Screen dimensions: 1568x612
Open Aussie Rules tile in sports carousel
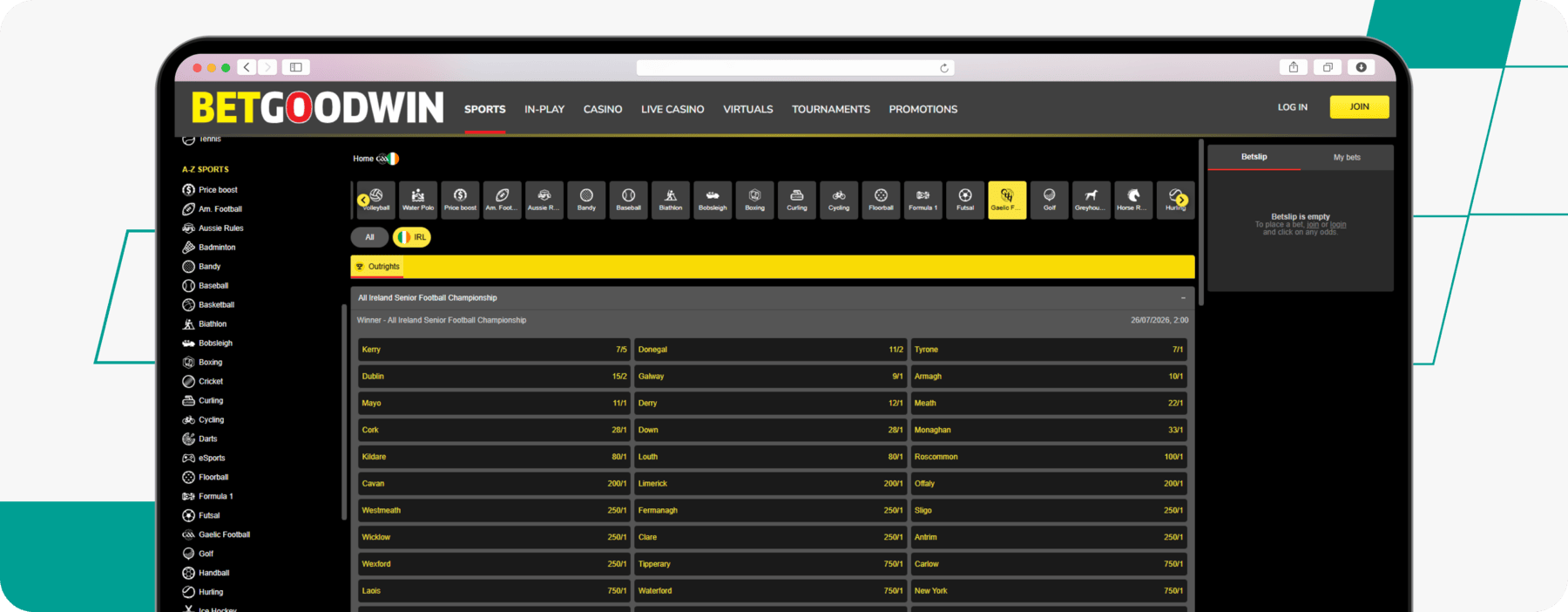544,200
